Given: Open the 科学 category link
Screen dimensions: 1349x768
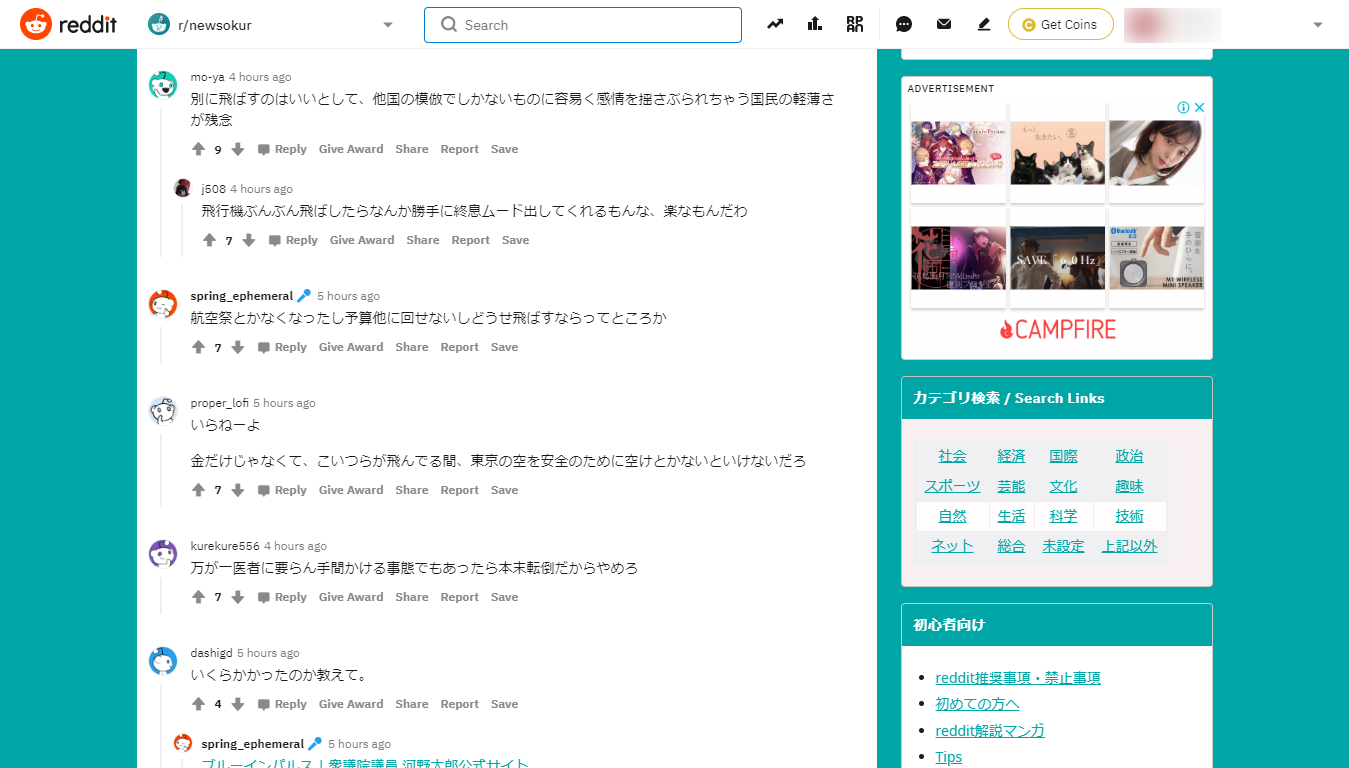Looking at the screenshot, I should (x=1063, y=516).
